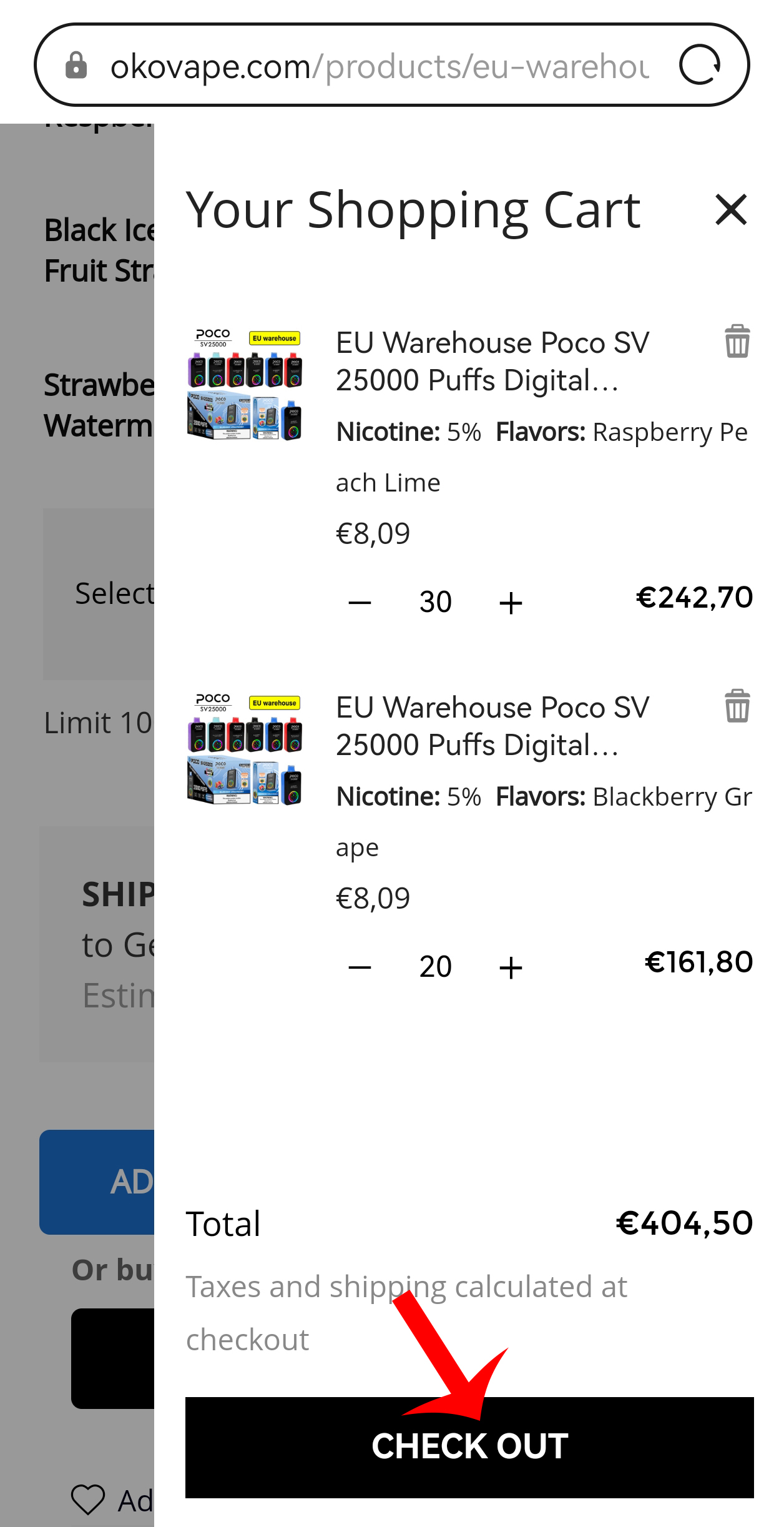
Task: Delete Raspberry Peach Lime item with trash icon
Action: point(737,341)
